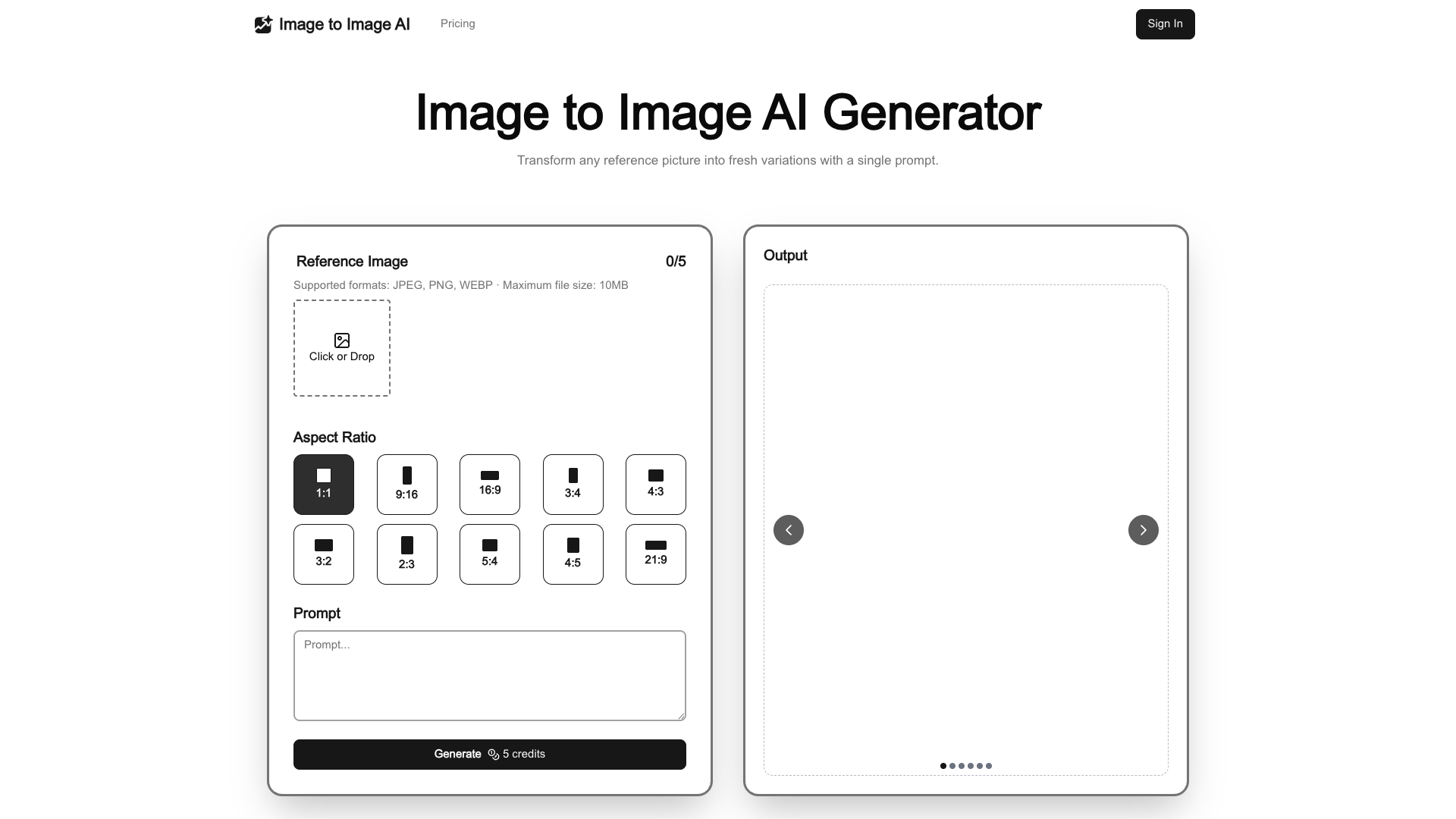Screen dimensions: 1456x819
Task: Click the Image to Image AI logo icon
Action: click(x=263, y=24)
